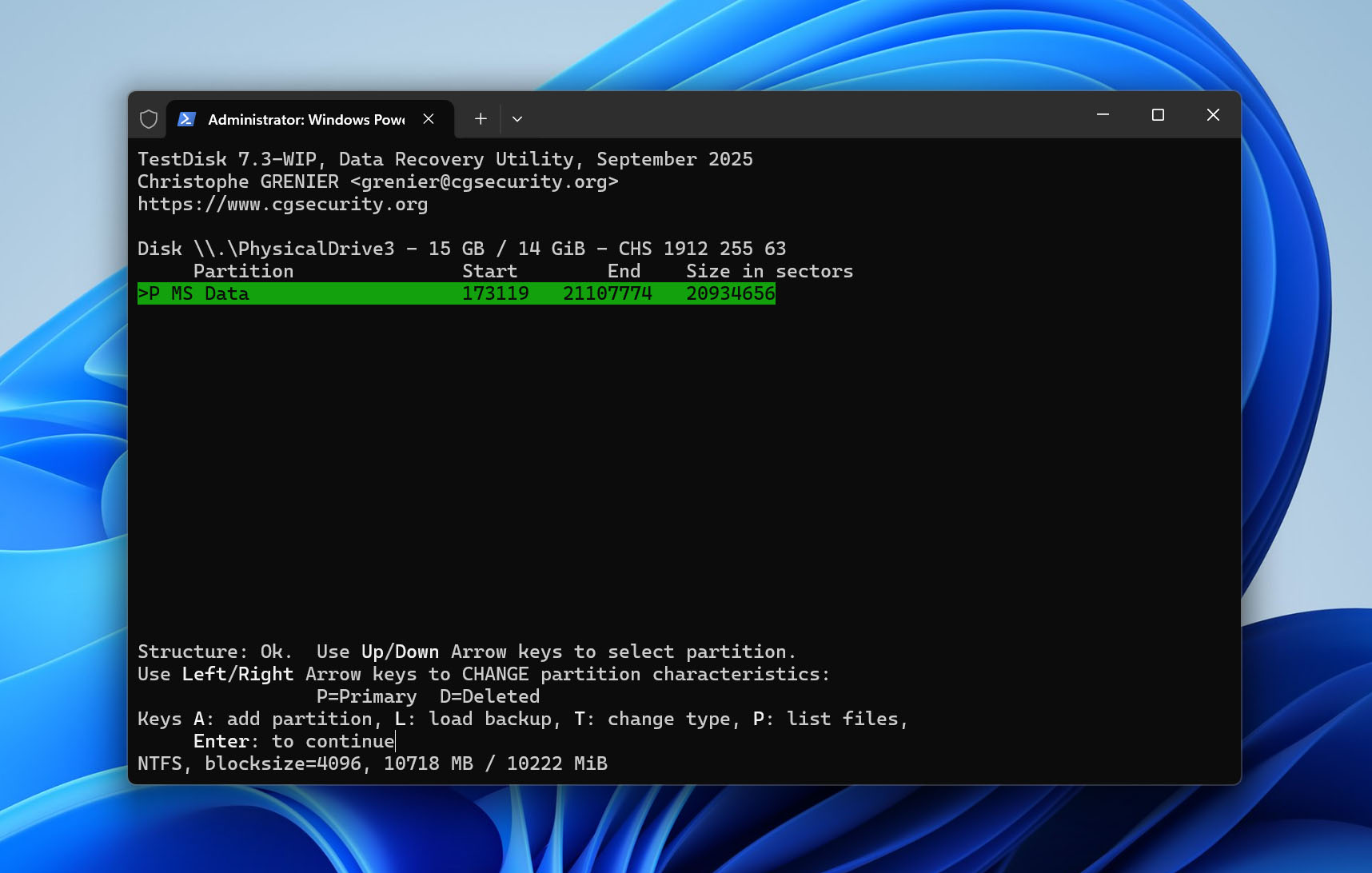
Task: Click the PowerShell icon on the tab
Action: (x=186, y=119)
